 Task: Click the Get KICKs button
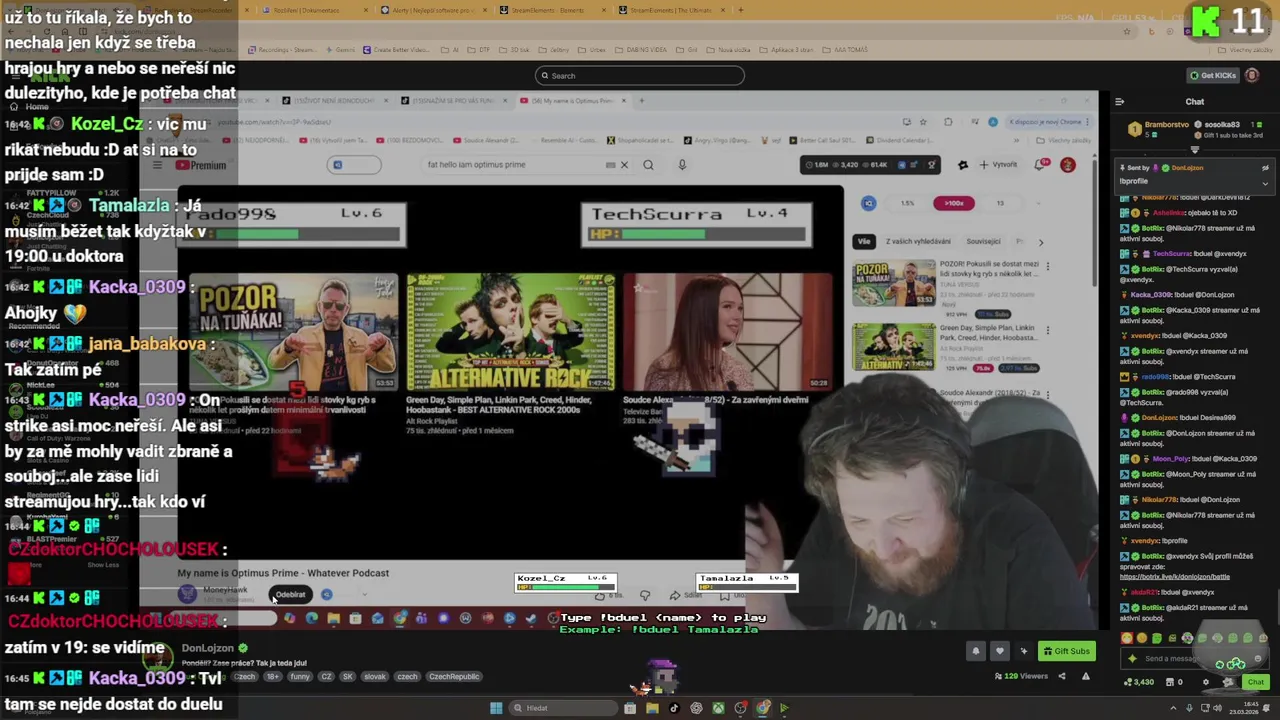point(1212,75)
